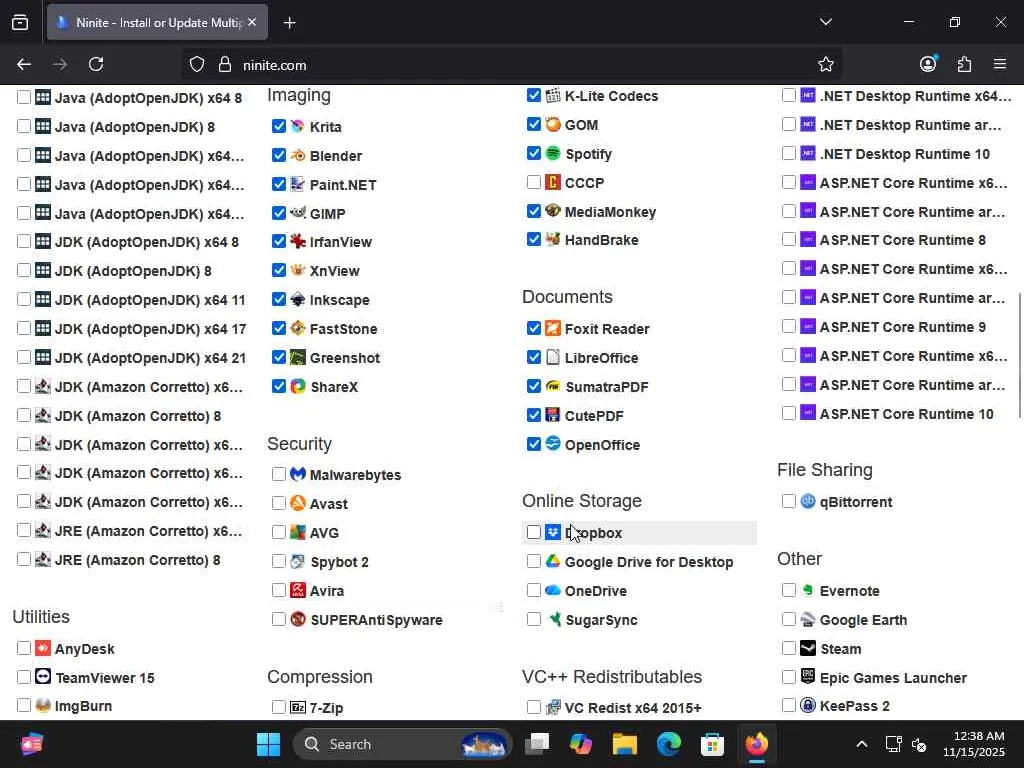Click the Epic Games Launcher icon
Viewport: 1024px width, 768px height.
pyautogui.click(x=808, y=677)
